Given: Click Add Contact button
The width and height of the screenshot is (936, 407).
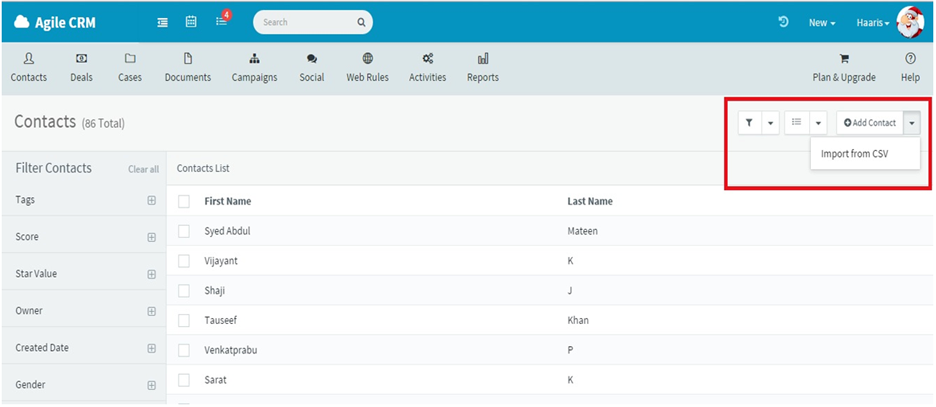Looking at the screenshot, I should (x=870, y=122).
